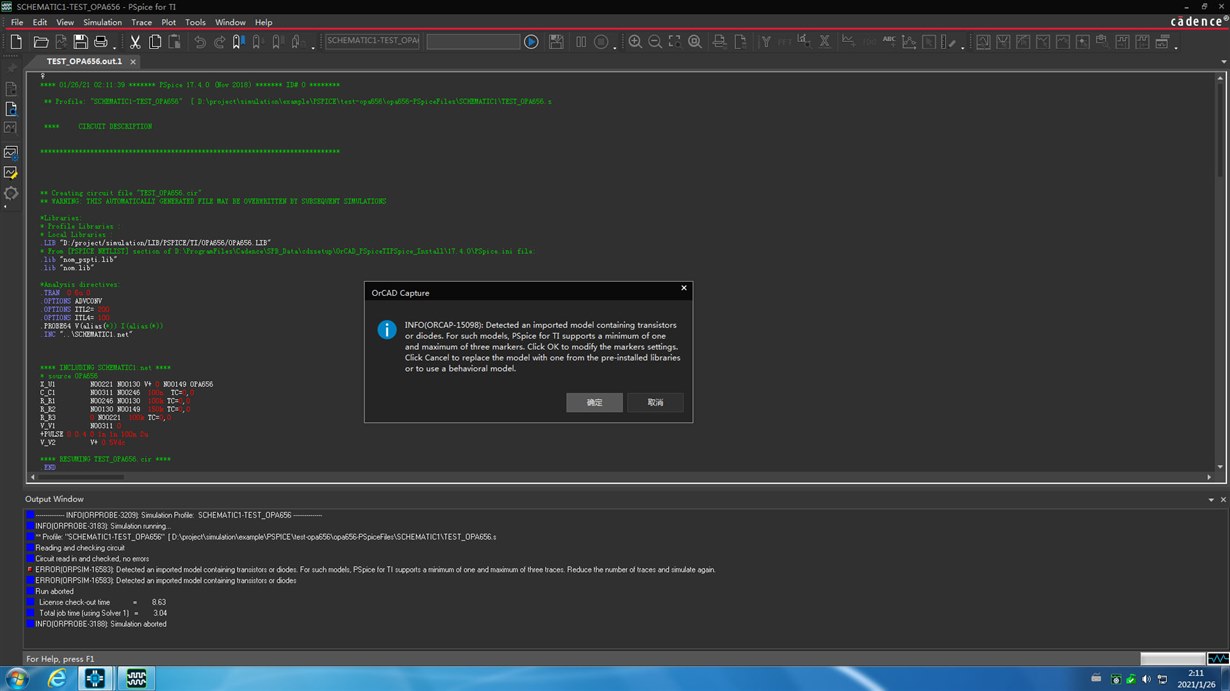Click the top document icon in left sidebar
Viewport: 1230px width, 691px height.
tap(11, 88)
